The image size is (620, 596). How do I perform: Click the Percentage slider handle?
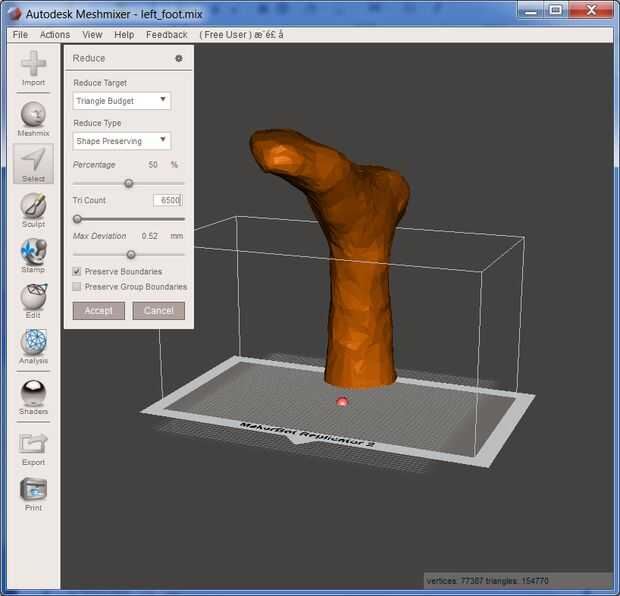(x=129, y=183)
